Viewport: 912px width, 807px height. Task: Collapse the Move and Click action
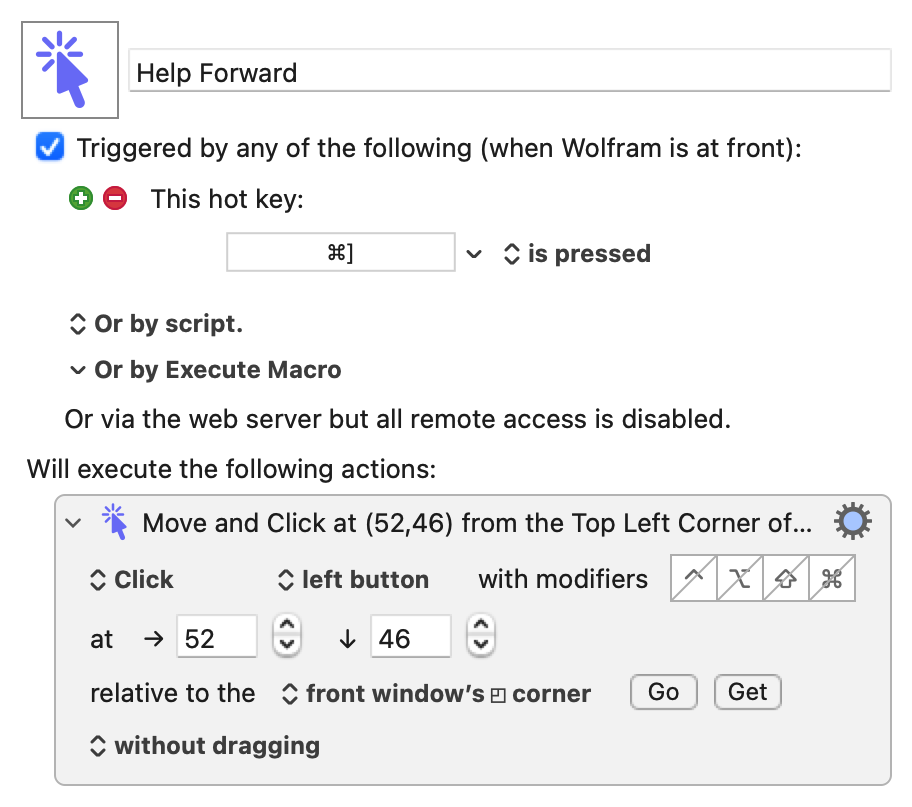click(72, 523)
